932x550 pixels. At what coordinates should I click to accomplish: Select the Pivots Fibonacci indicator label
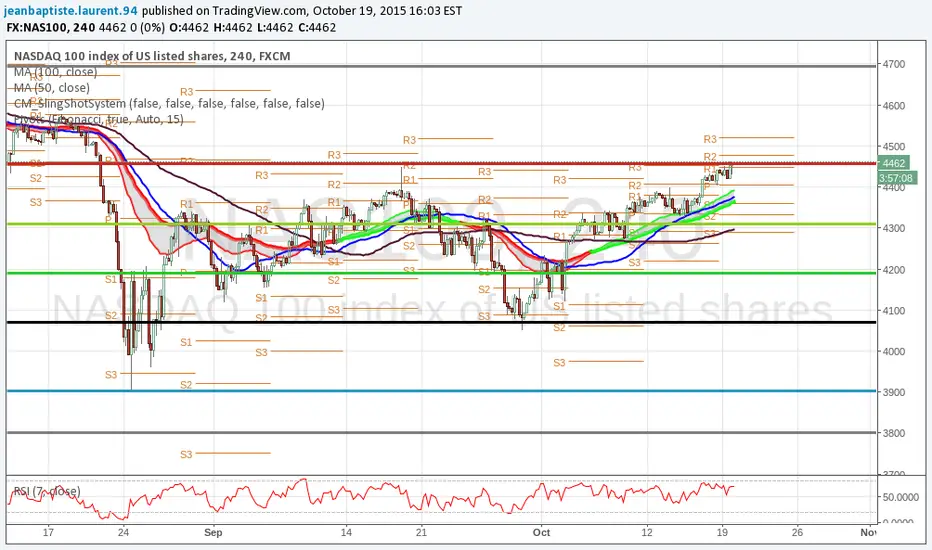[x=99, y=119]
